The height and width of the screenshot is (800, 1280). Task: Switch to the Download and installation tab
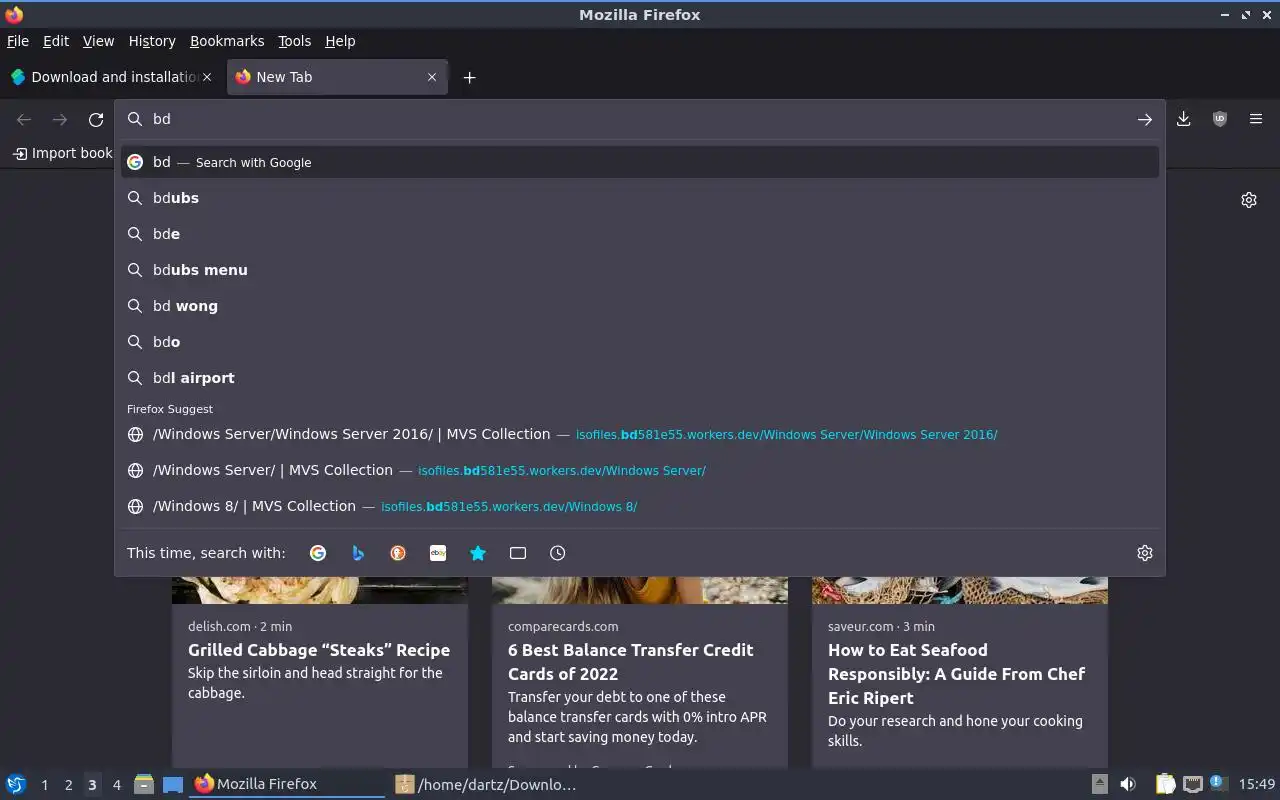click(112, 77)
